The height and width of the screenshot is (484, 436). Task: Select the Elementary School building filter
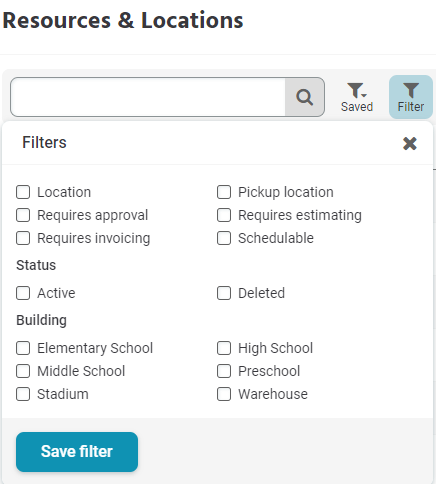click(23, 348)
